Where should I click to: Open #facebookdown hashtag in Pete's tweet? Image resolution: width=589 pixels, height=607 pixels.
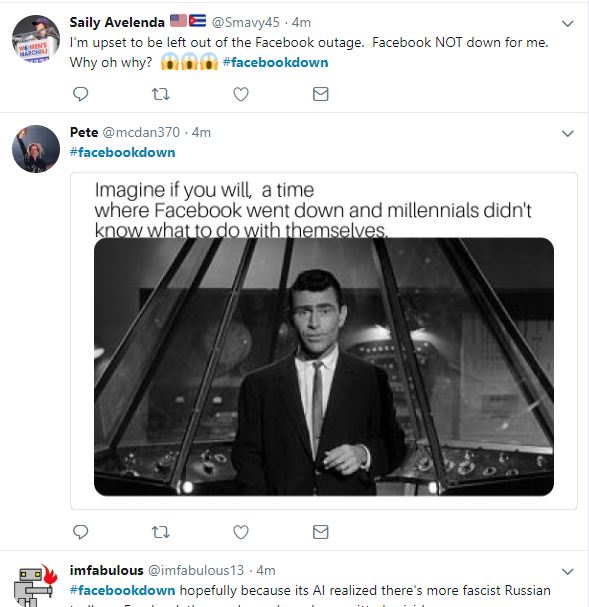coord(122,152)
